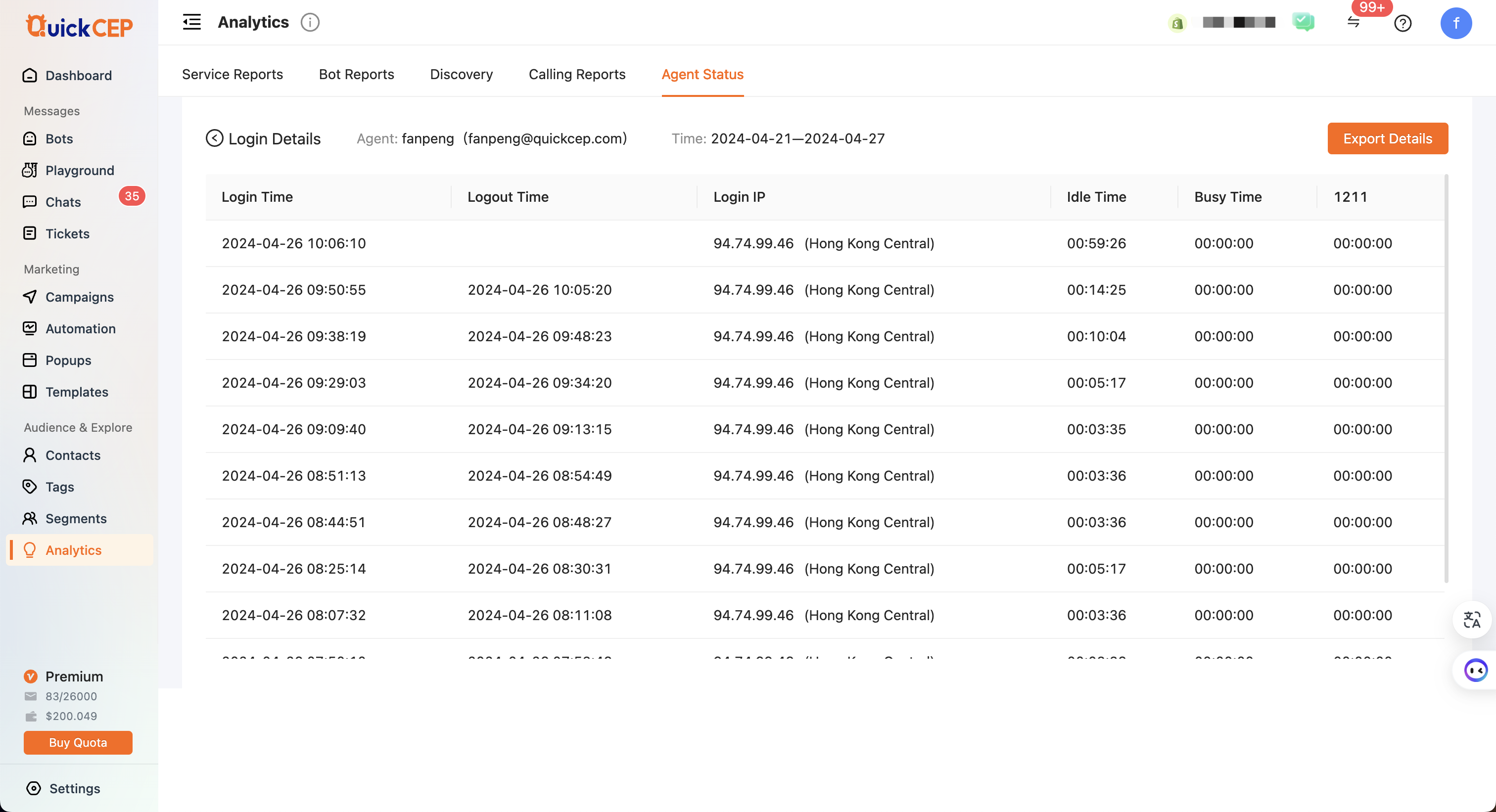Click the 1211 column header

pos(1350,197)
